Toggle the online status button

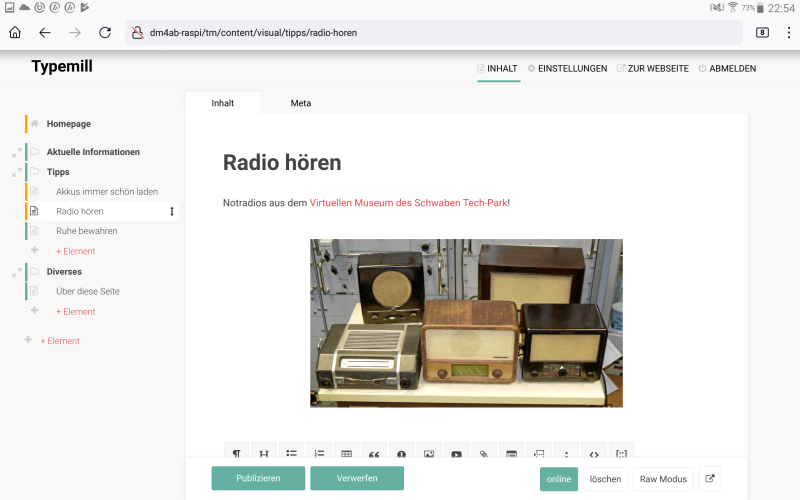559,479
